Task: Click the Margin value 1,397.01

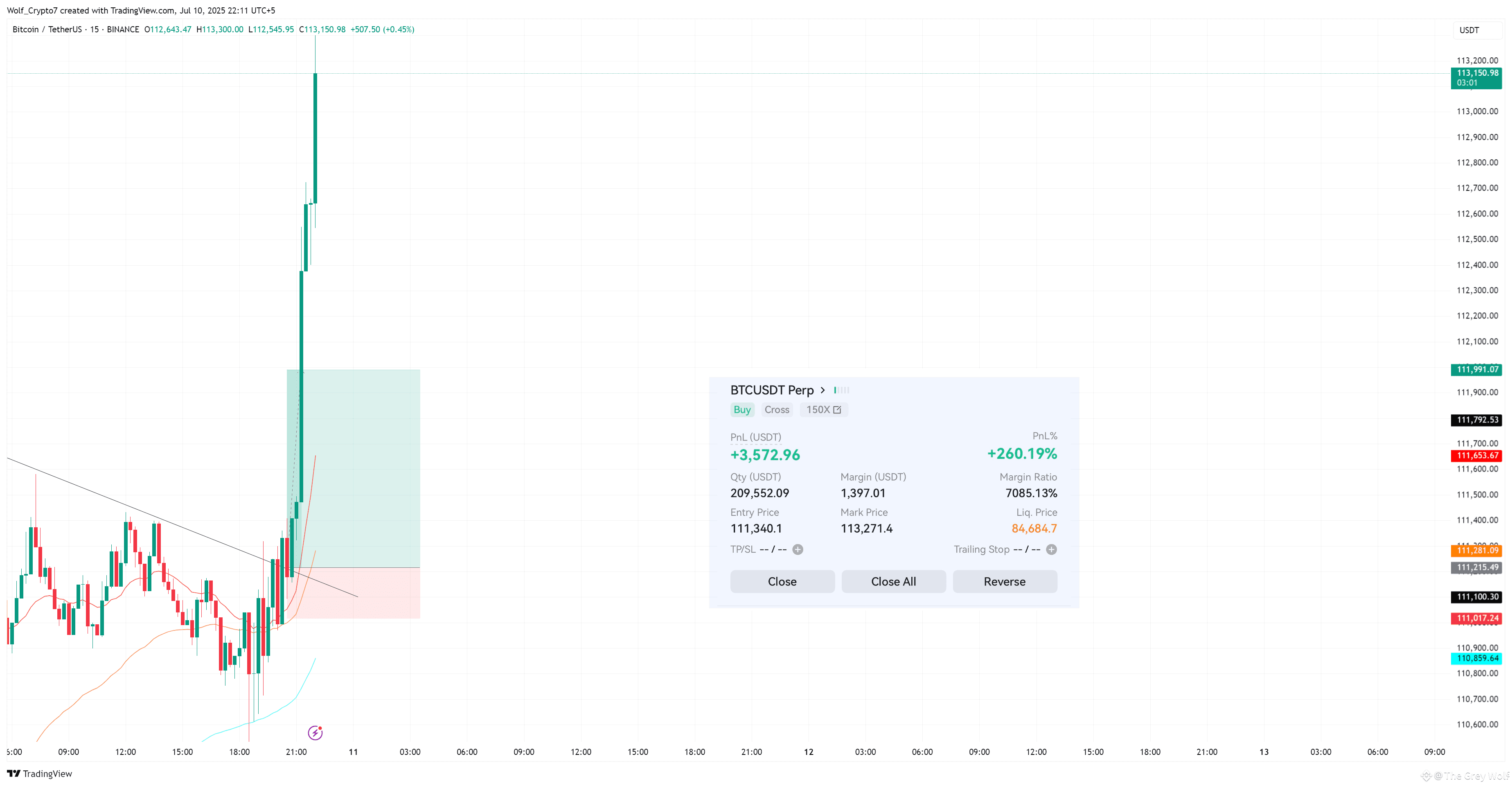Action: [x=863, y=493]
